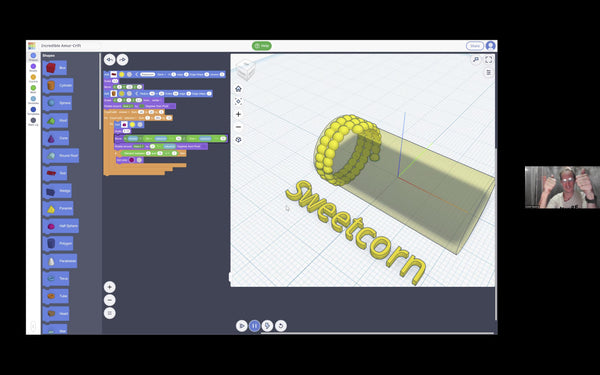The width and height of the screenshot is (600, 375).
Task: Enter fullscreen 3D viewer mode
Action: pyautogui.click(x=489, y=60)
